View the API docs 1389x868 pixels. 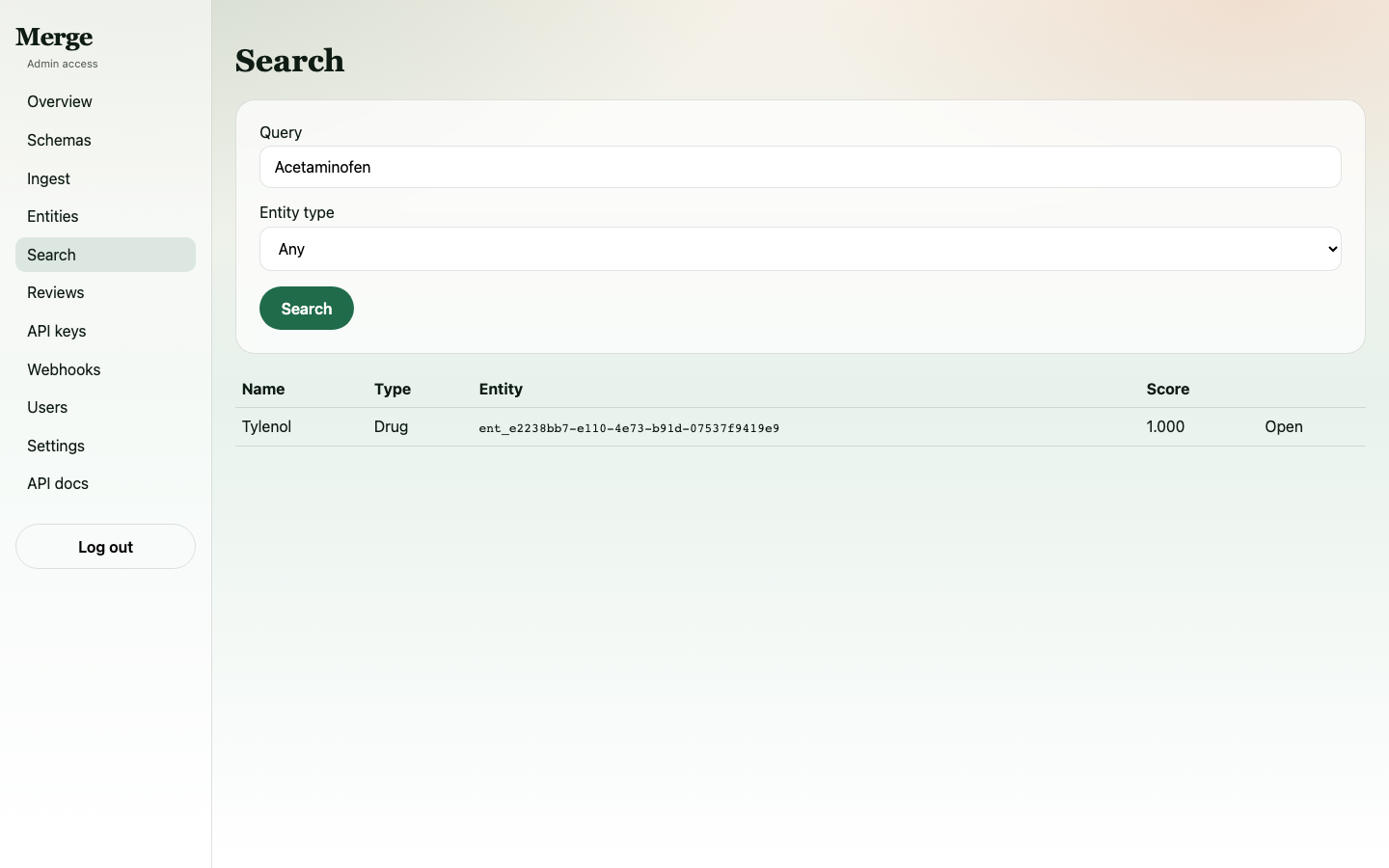tap(105, 483)
